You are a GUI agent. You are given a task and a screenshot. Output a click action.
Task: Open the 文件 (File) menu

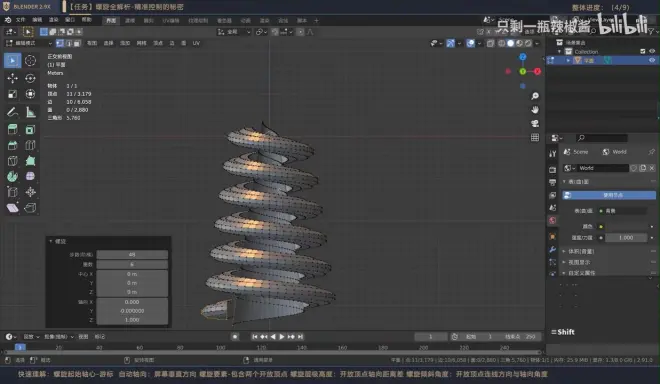pos(20,20)
